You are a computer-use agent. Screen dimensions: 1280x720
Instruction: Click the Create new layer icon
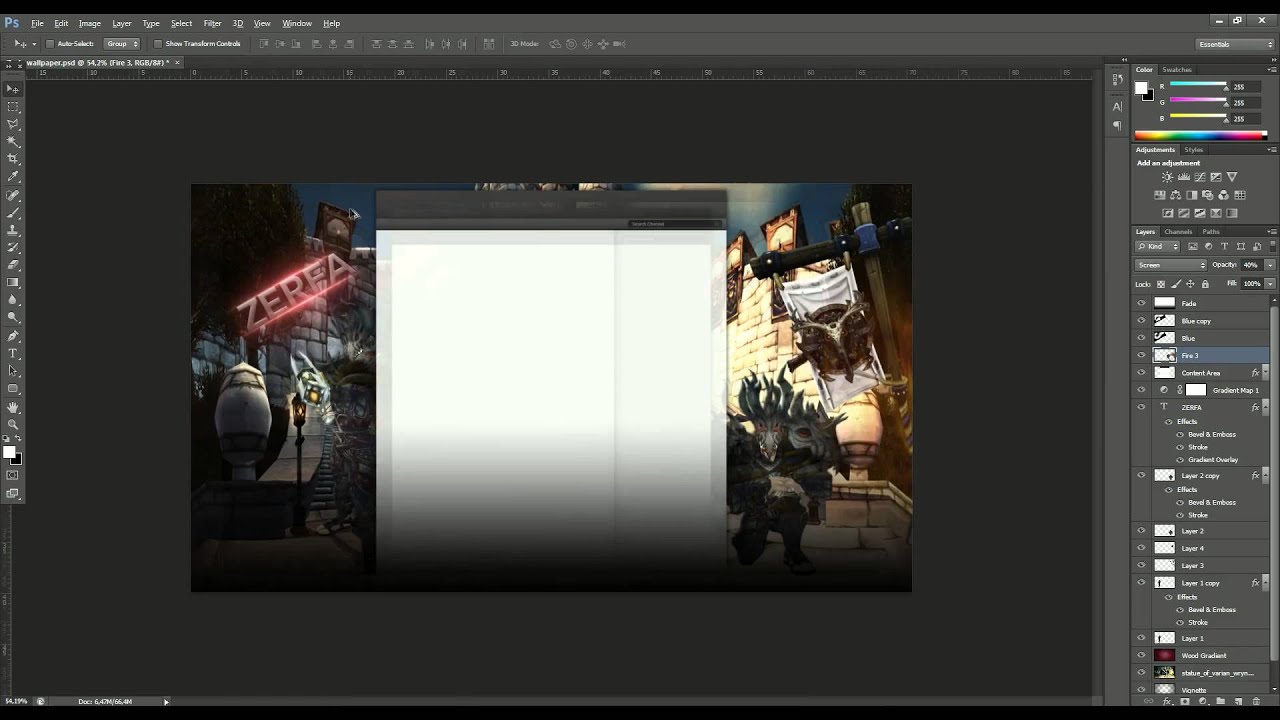1238,701
